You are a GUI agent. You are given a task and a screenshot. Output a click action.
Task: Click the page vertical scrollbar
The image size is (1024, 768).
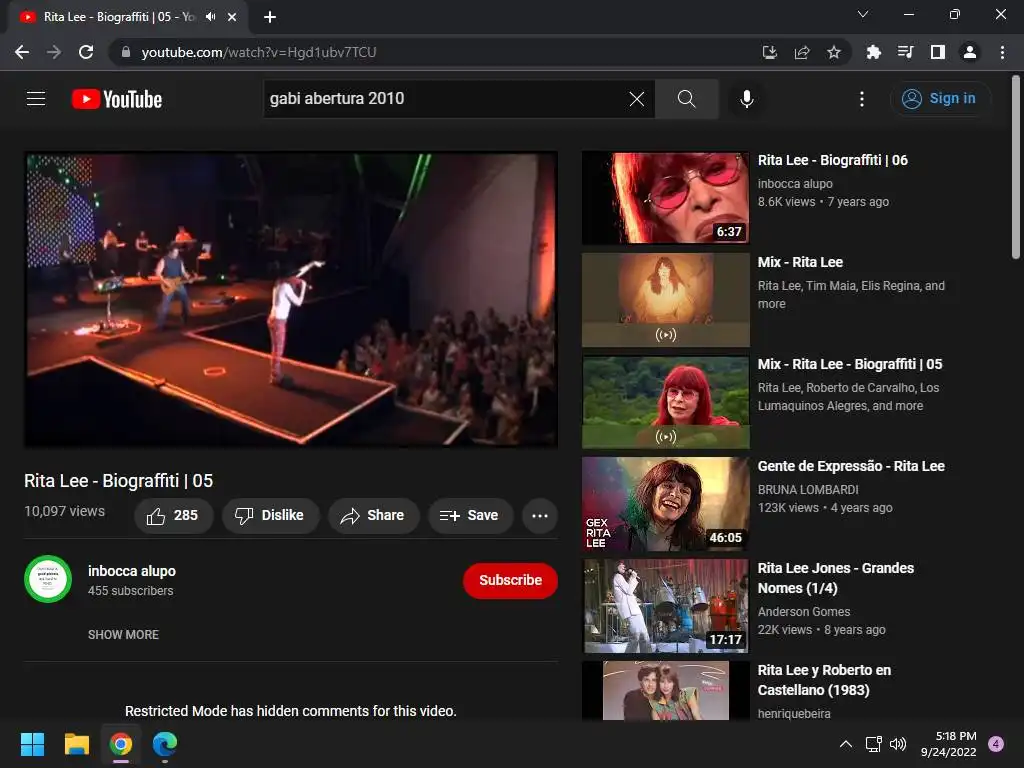[x=1016, y=168]
